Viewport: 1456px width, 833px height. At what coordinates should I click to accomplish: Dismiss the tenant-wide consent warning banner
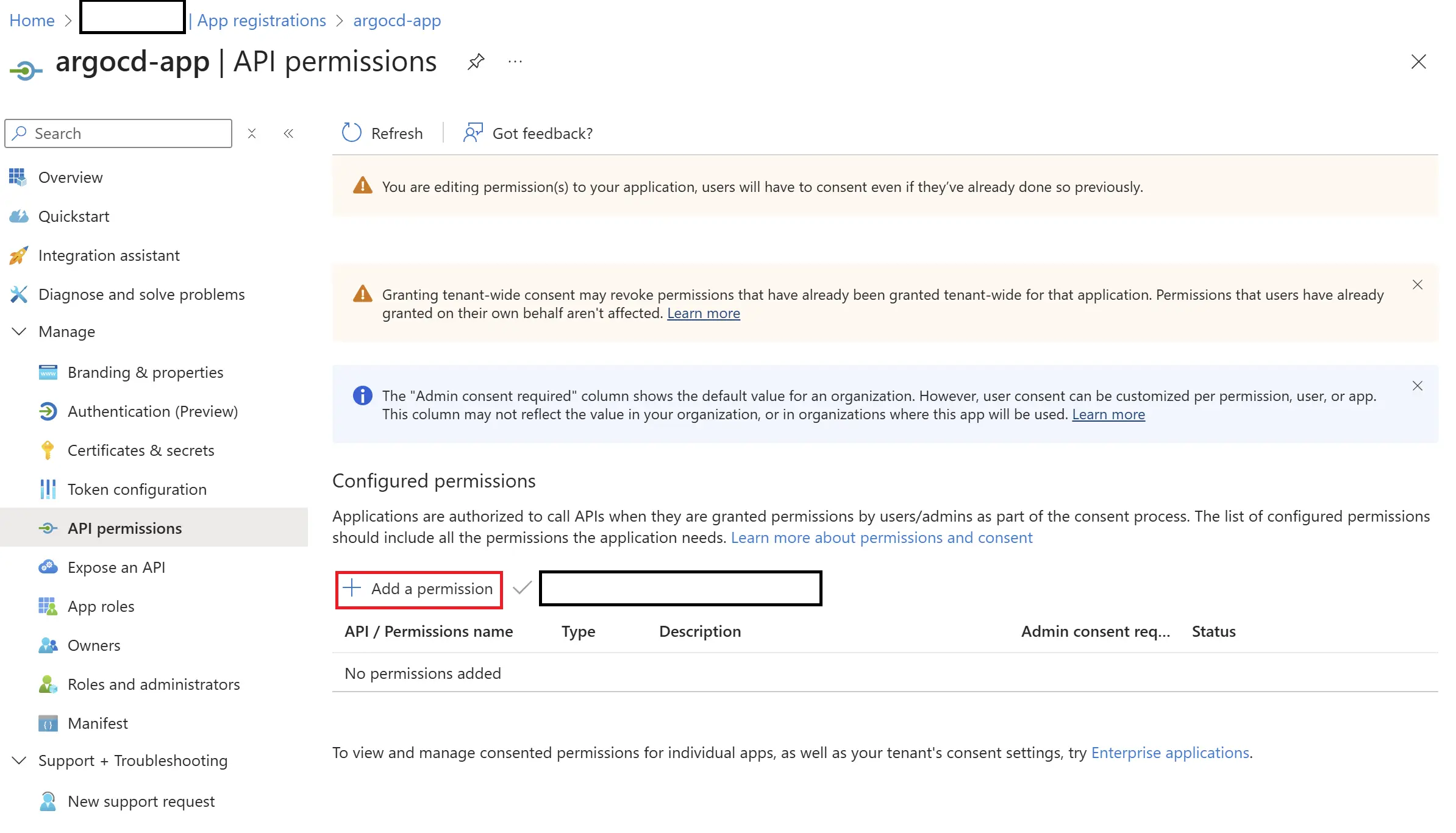1417,285
